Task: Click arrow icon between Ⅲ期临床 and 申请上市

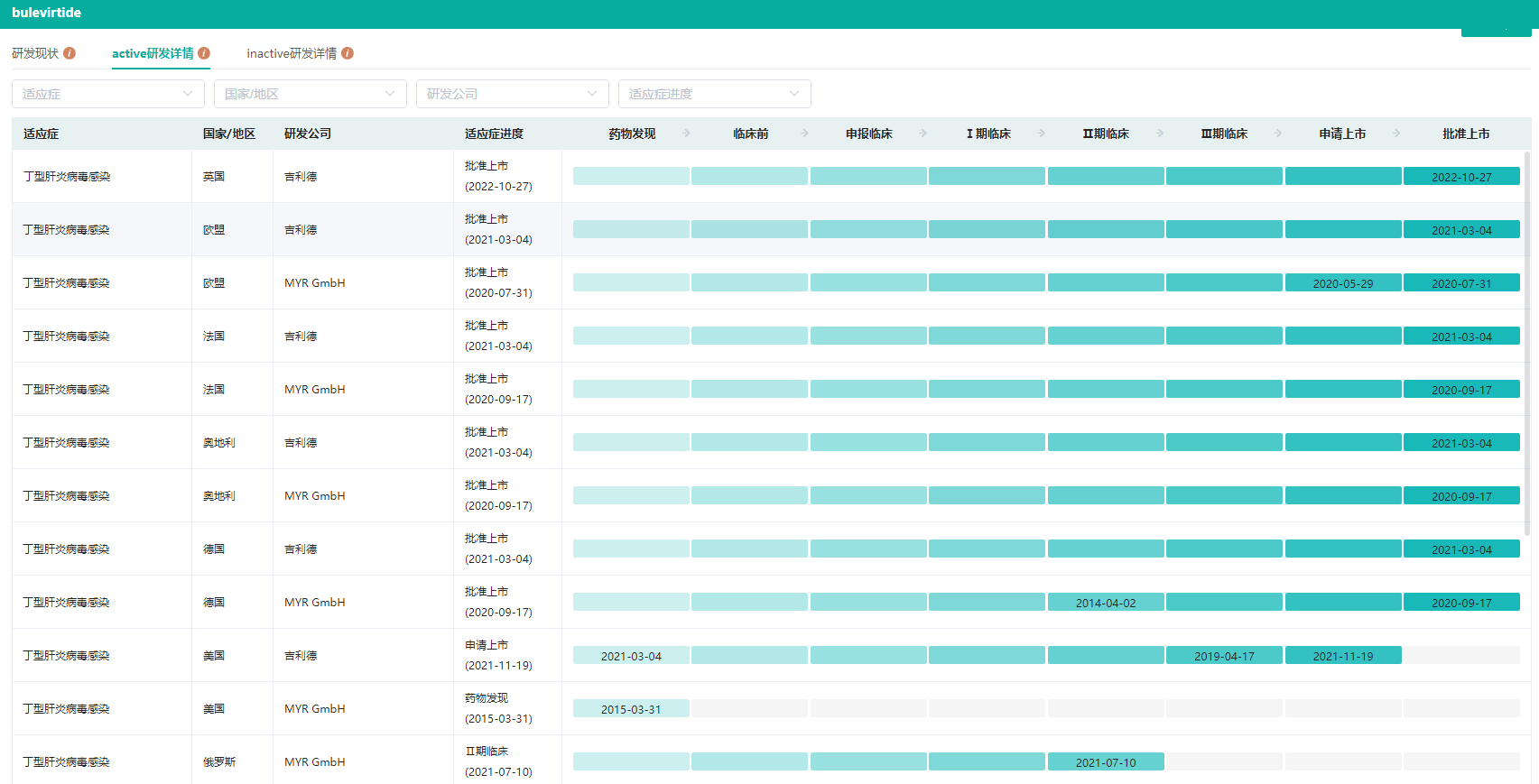Action: (1278, 134)
